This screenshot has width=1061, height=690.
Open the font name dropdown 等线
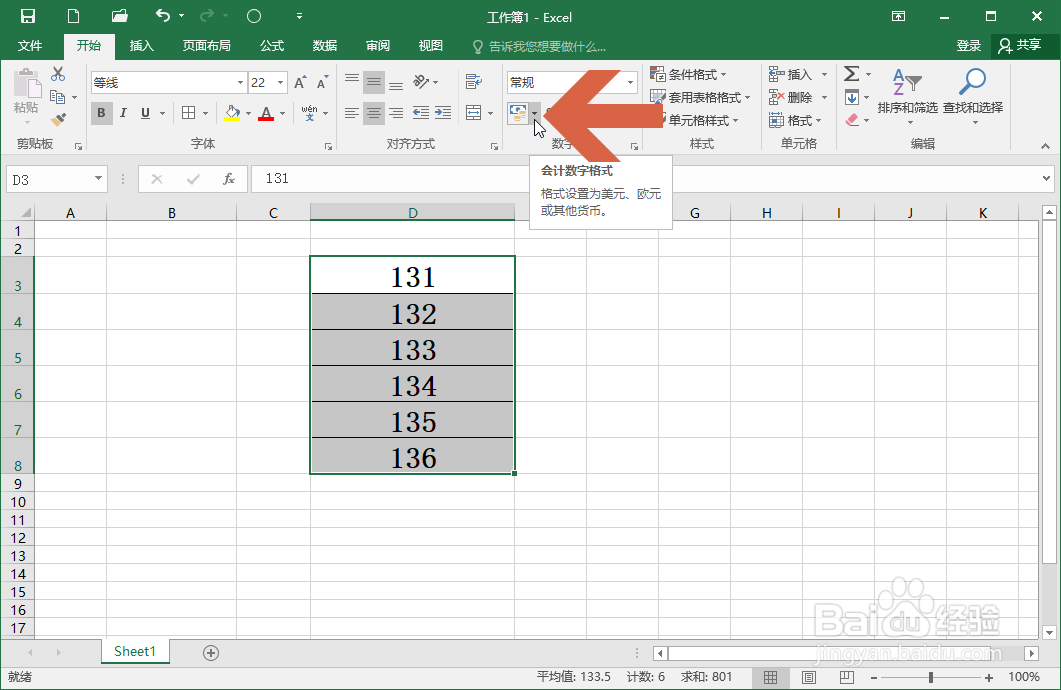point(240,83)
